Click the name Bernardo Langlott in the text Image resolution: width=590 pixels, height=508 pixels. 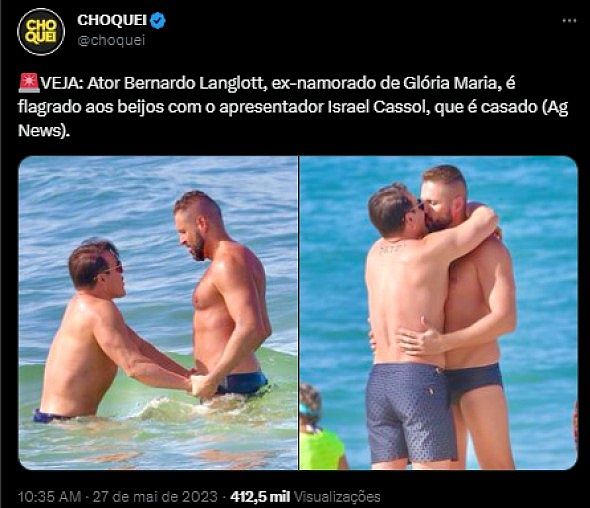(x=193, y=84)
